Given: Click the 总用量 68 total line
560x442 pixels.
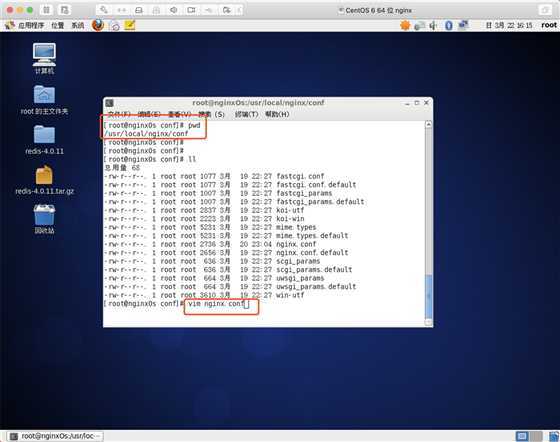Looking at the screenshot, I should 122,168.
